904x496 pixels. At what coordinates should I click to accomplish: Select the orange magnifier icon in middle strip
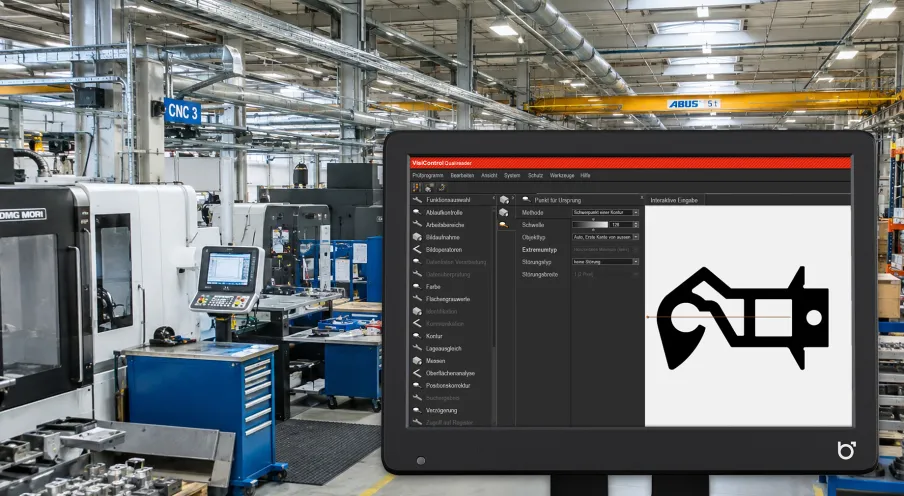coord(504,225)
